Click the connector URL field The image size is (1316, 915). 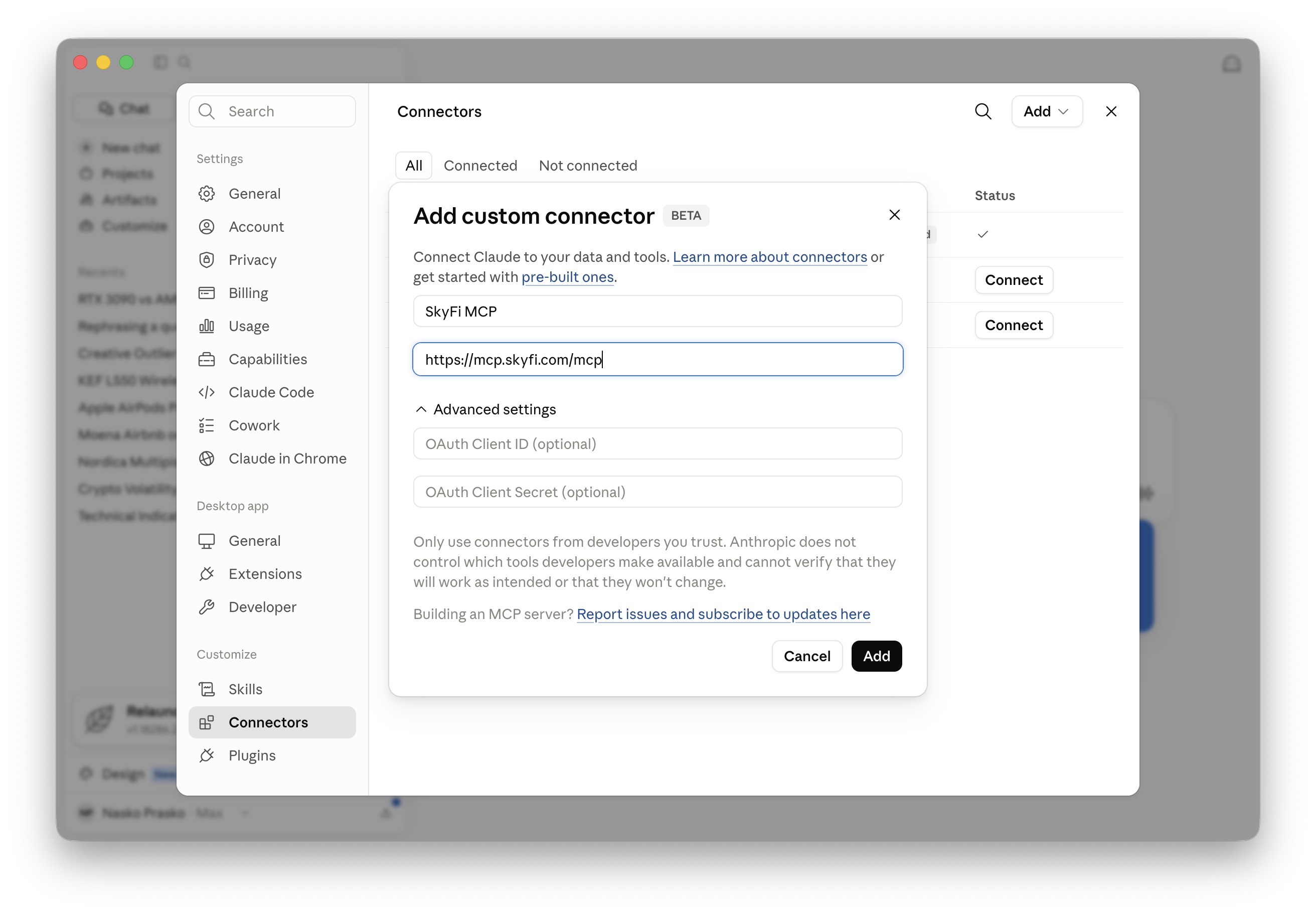(x=657, y=360)
